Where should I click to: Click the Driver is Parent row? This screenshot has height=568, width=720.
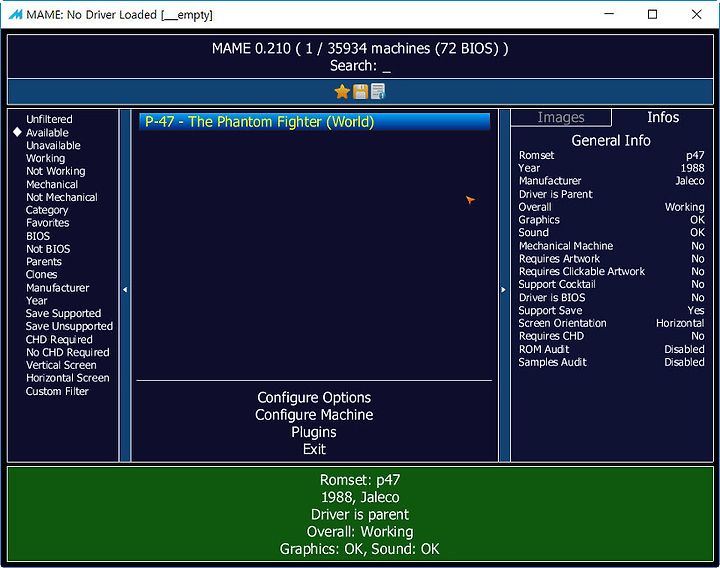[x=611, y=195]
